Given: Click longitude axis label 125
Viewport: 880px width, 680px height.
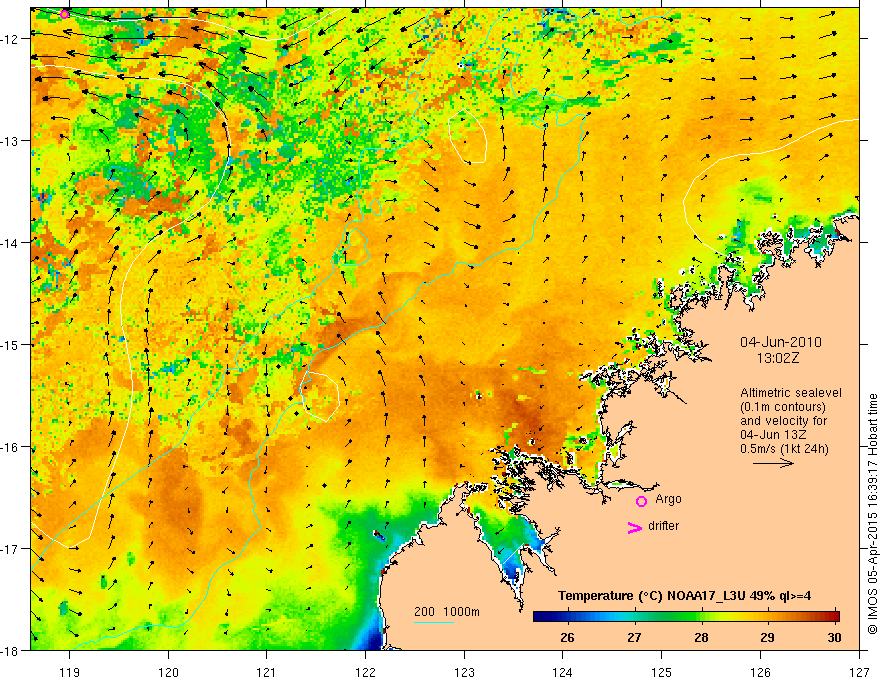Looking at the screenshot, I should tap(662, 672).
